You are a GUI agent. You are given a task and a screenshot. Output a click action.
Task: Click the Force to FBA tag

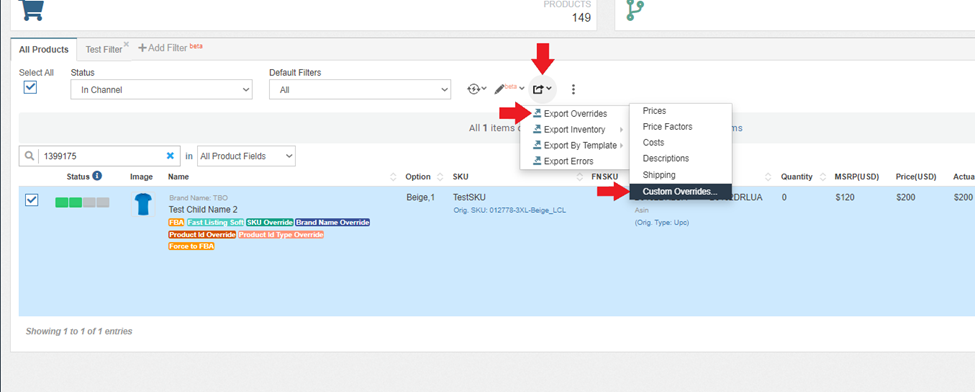pyautogui.click(x=192, y=246)
